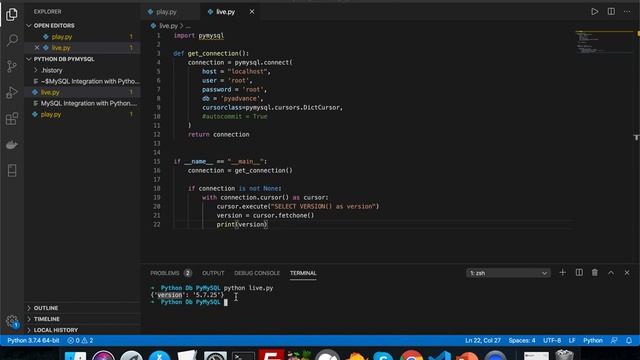Close live.py in Open Editors list

(x=37, y=48)
